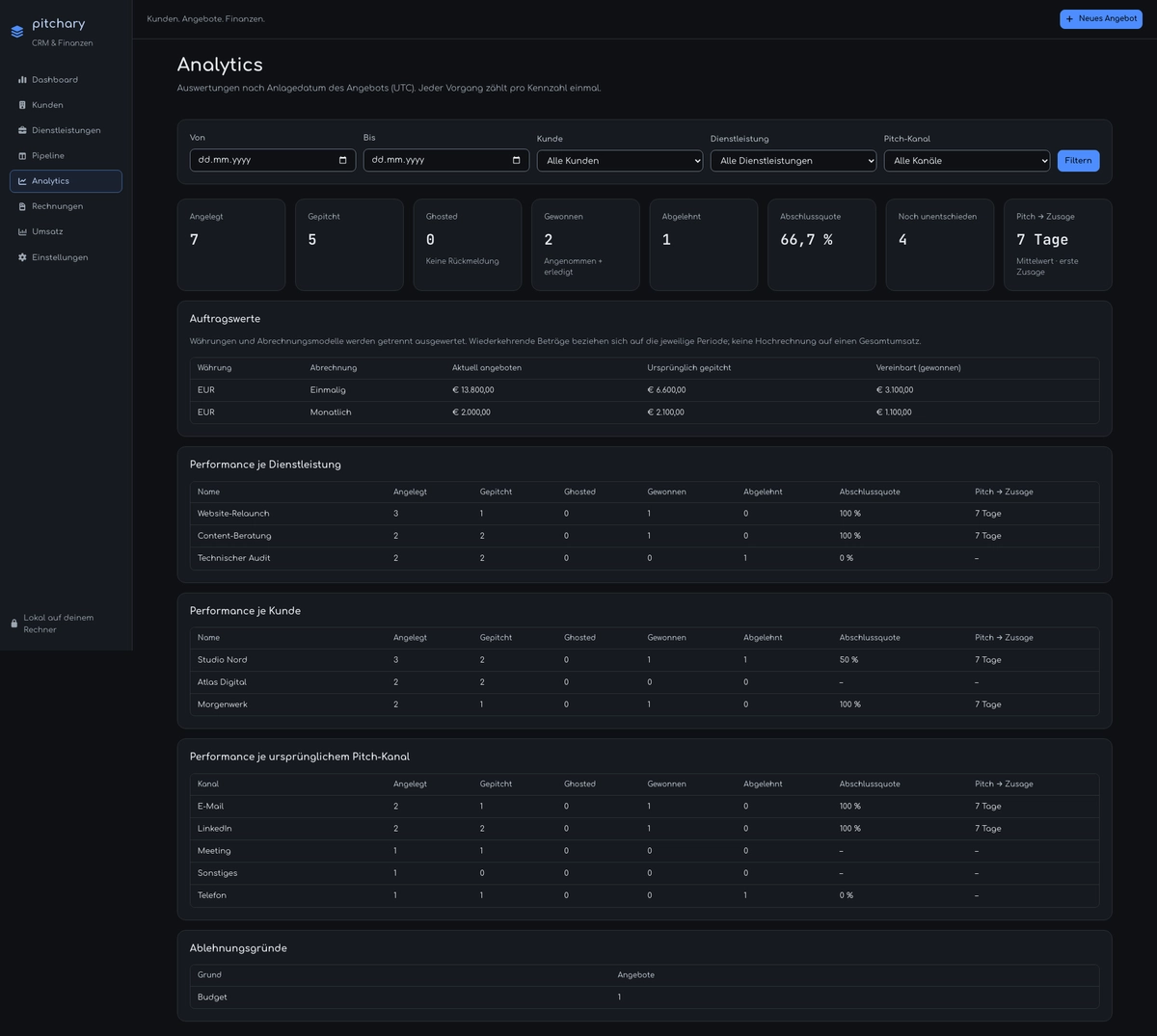The image size is (1157, 1036).
Task: Click the Pipeline columns icon
Action: tap(22, 156)
